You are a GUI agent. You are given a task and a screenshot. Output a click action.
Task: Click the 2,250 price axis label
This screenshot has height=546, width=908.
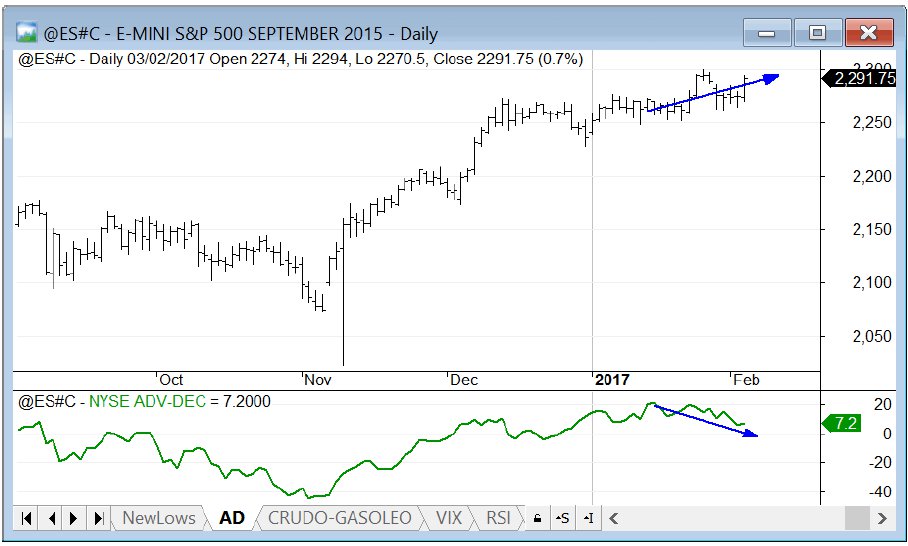[872, 123]
